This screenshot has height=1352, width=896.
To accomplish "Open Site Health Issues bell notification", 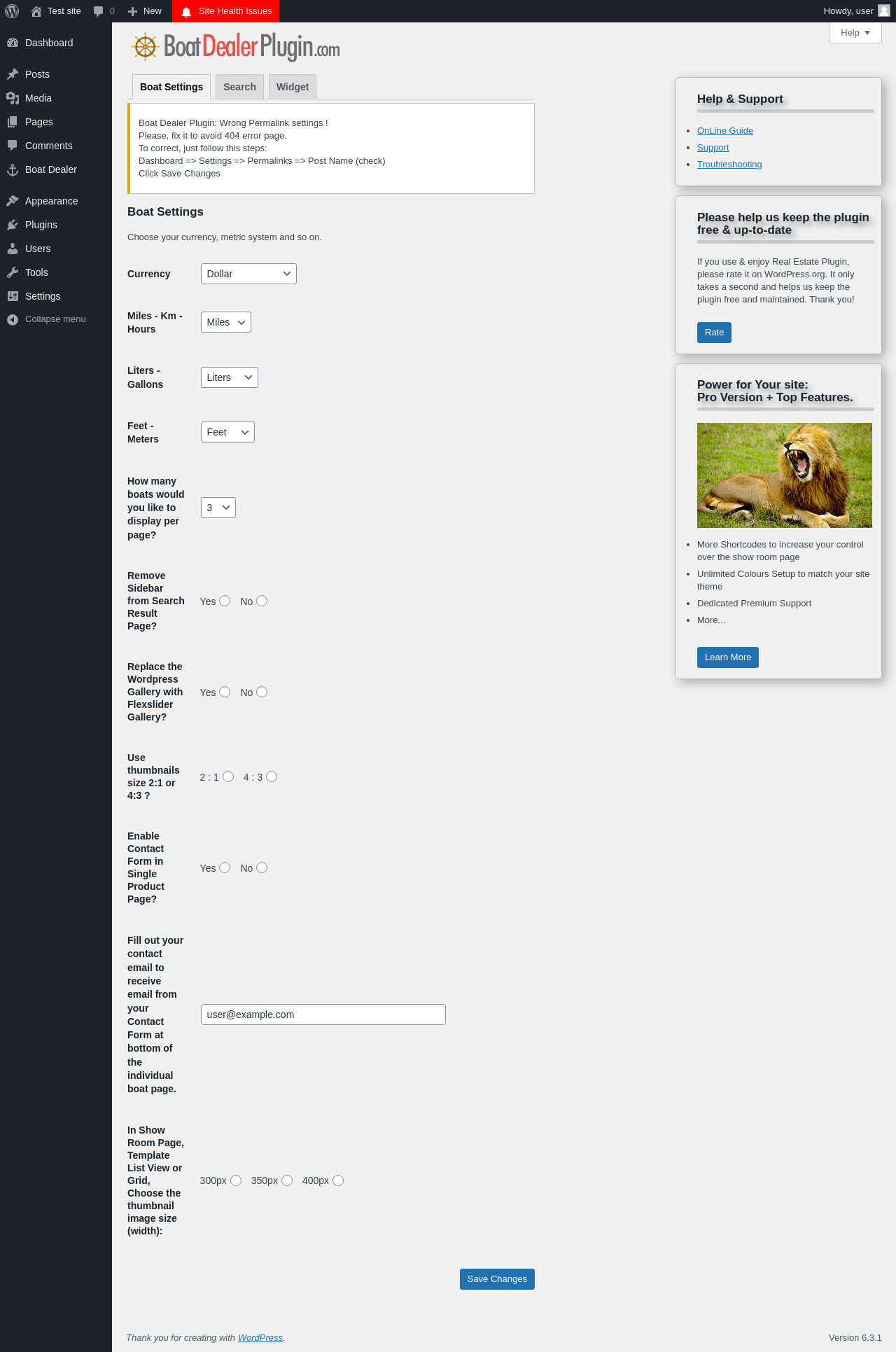I will click(186, 11).
